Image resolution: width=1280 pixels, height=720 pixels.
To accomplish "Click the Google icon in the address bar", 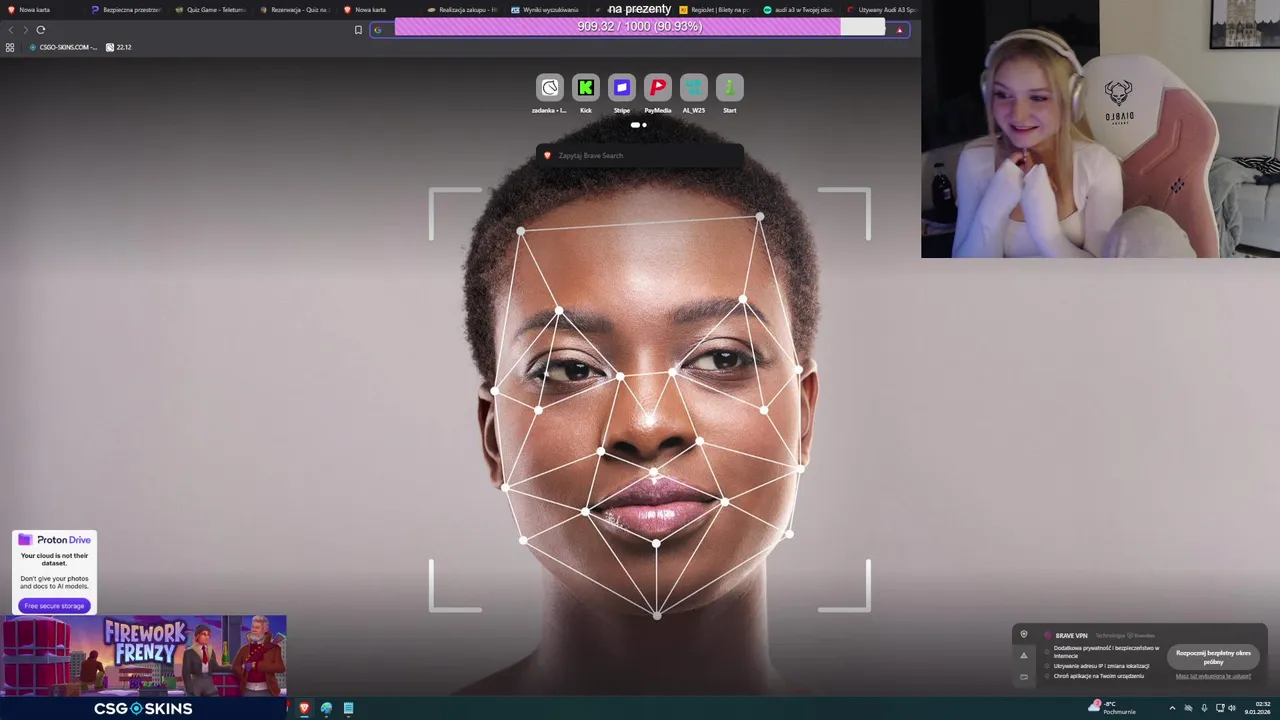I will [x=377, y=30].
